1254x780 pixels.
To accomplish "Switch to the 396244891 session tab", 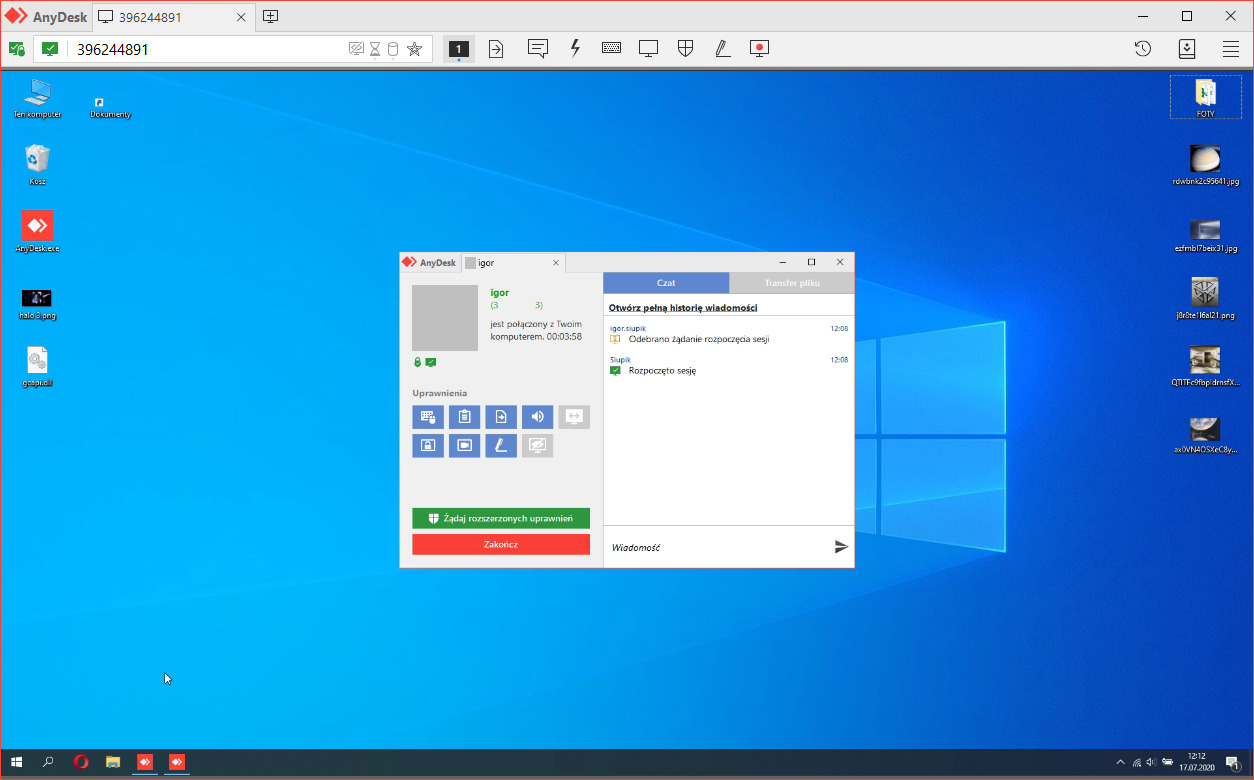I will point(175,16).
